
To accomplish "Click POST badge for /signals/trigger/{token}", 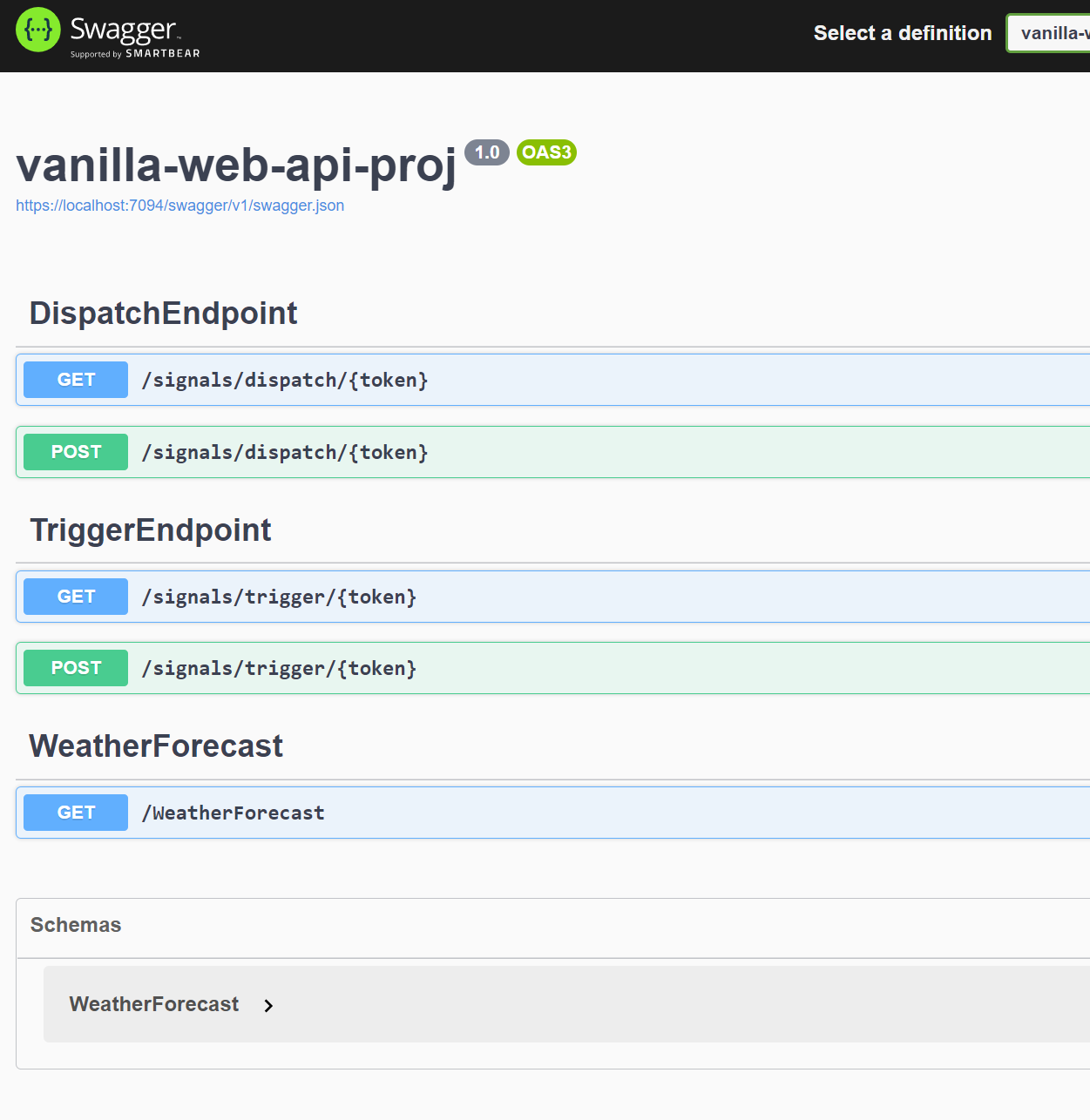I will (76, 668).
